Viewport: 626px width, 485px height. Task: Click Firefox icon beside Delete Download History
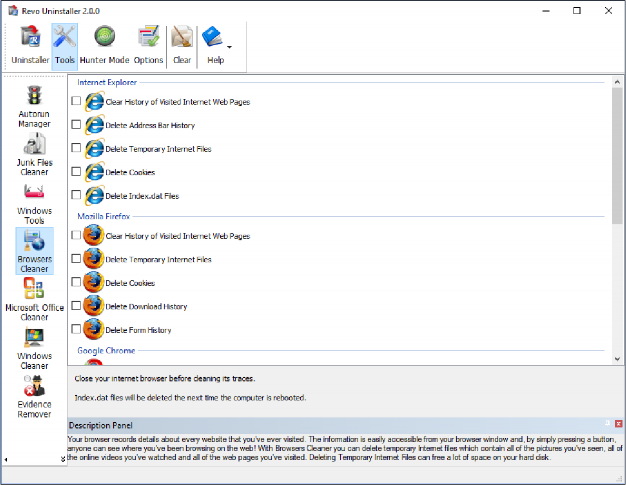94,306
